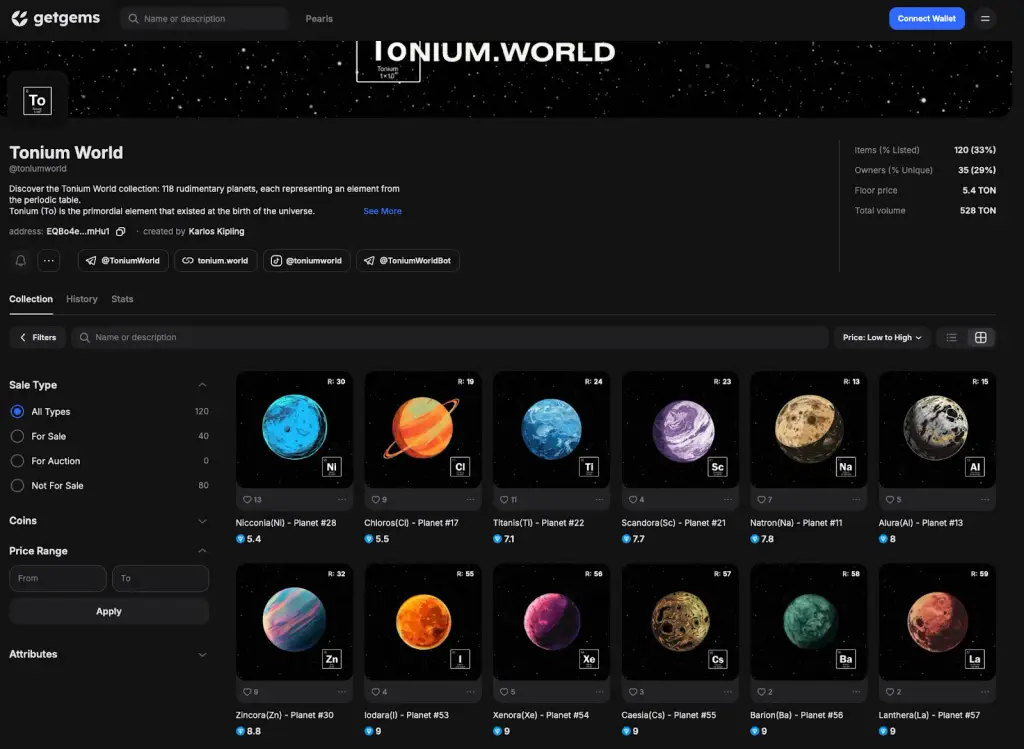1024x749 pixels.
Task: Like the Alura(Al) planet card
Action: point(889,500)
